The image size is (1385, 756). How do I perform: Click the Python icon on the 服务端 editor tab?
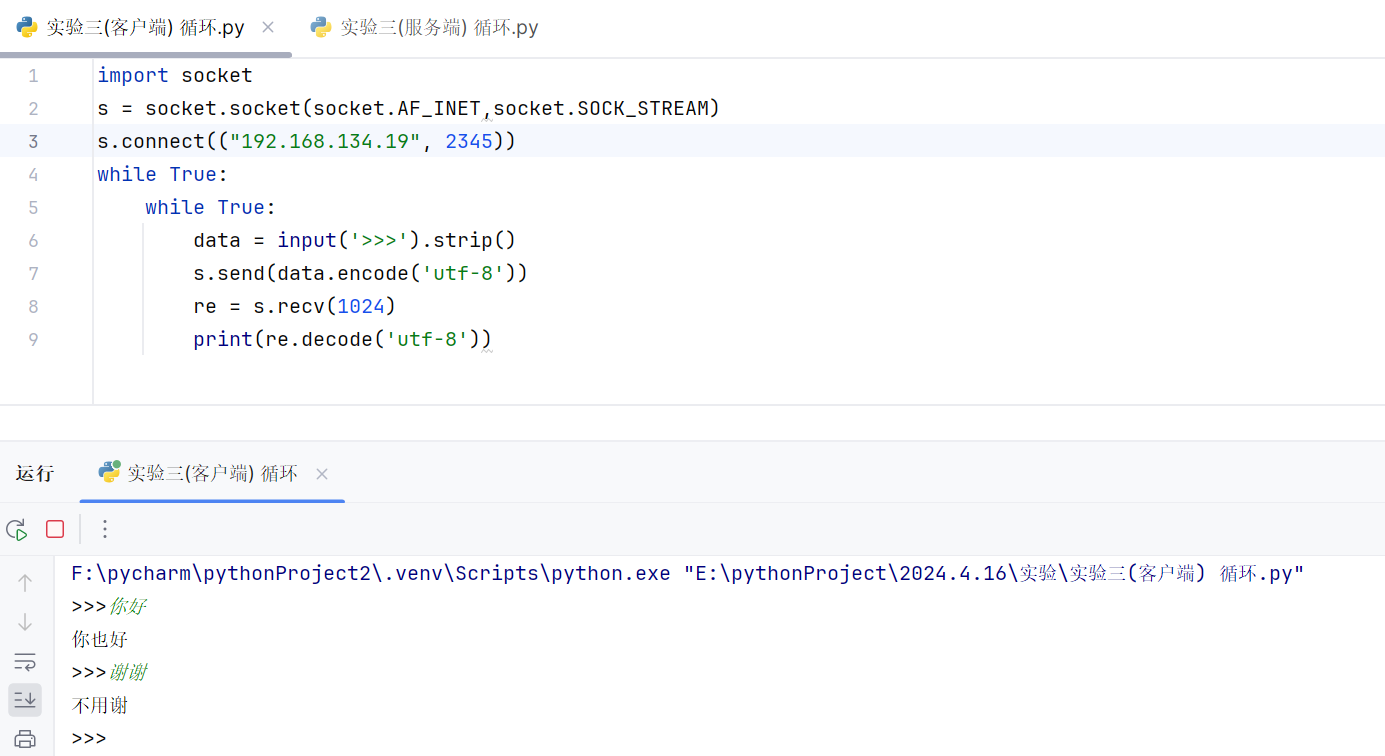pos(321,27)
